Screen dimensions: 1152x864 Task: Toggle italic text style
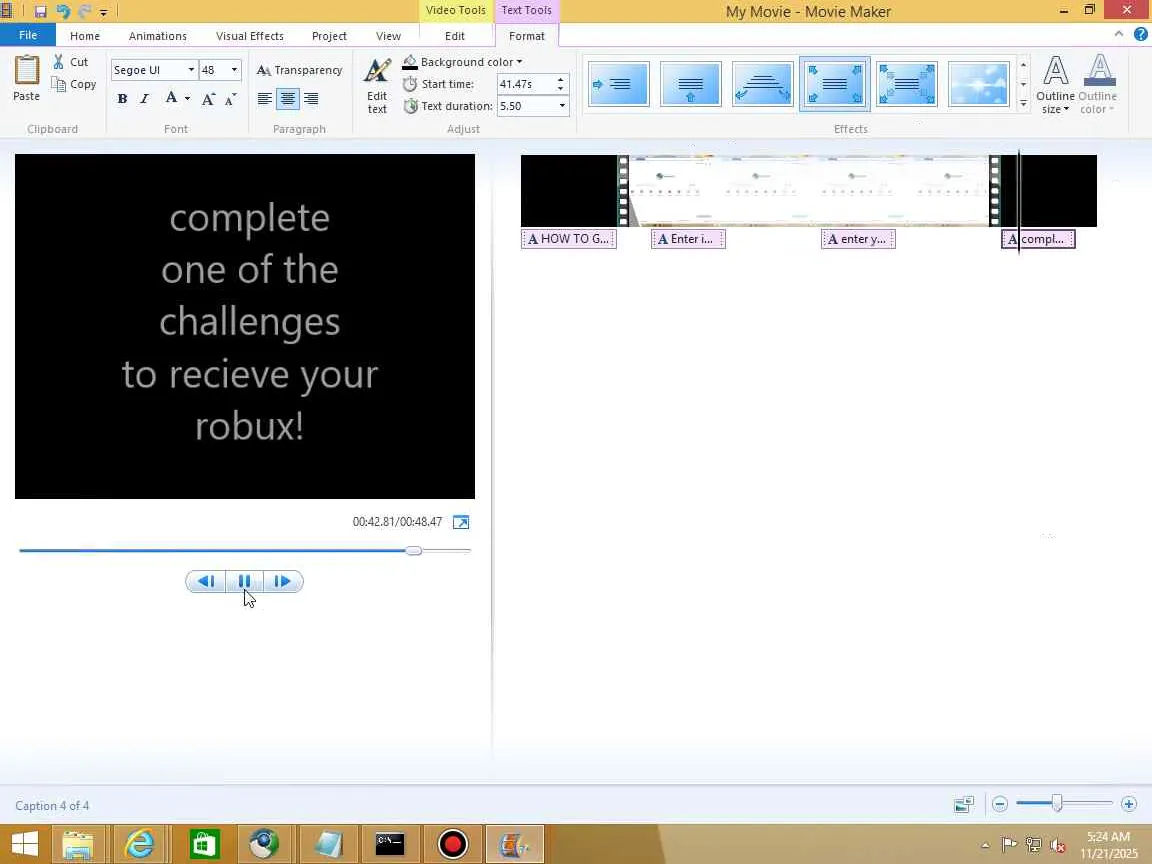pos(145,98)
